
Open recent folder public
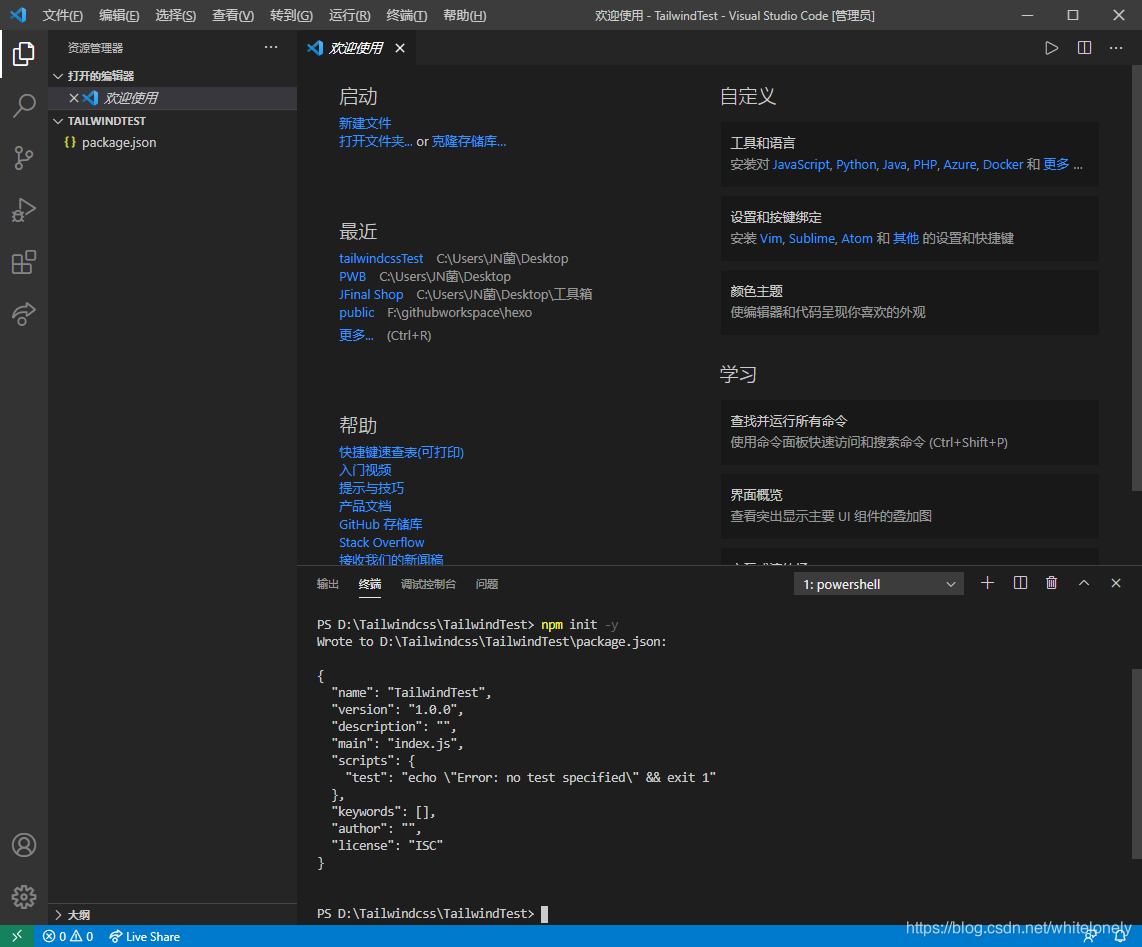click(357, 313)
